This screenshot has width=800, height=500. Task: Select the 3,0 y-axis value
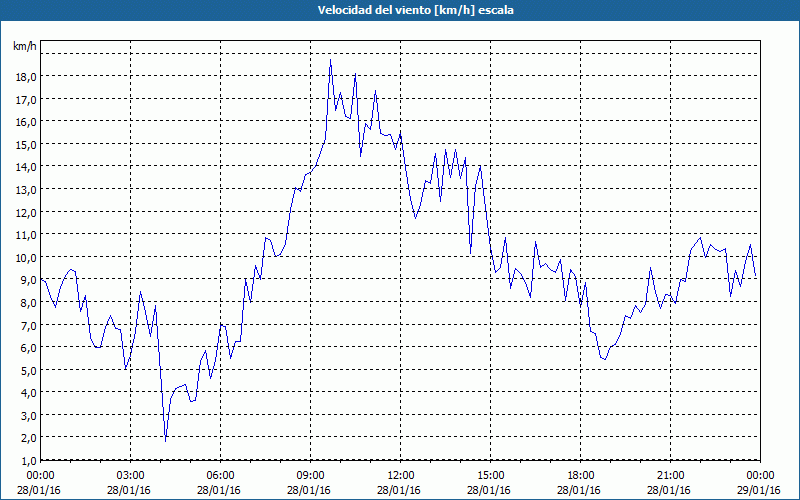click(x=29, y=415)
